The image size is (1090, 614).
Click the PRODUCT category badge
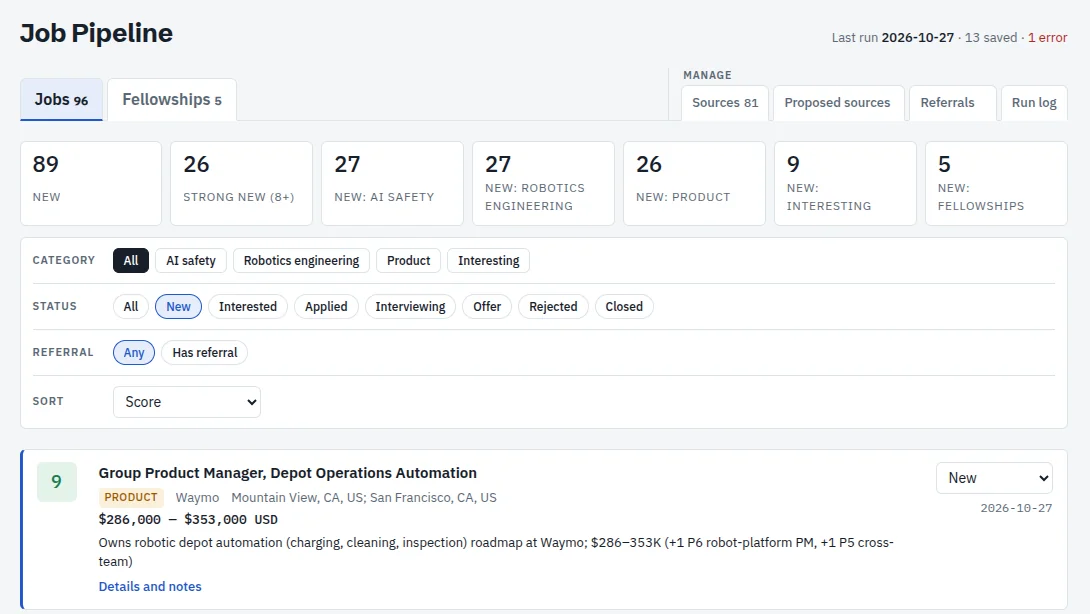click(x=131, y=497)
